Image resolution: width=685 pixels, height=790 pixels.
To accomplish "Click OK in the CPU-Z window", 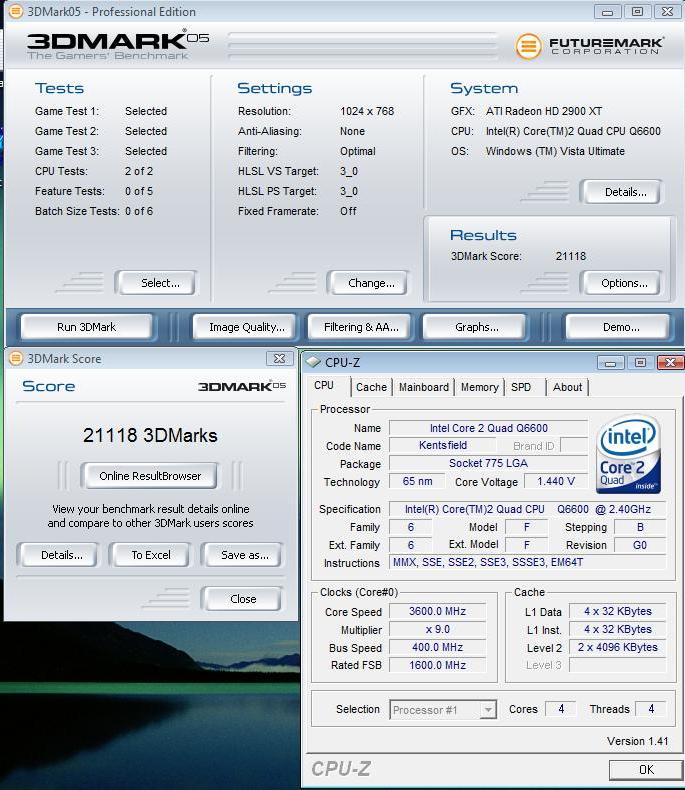I will [646, 770].
